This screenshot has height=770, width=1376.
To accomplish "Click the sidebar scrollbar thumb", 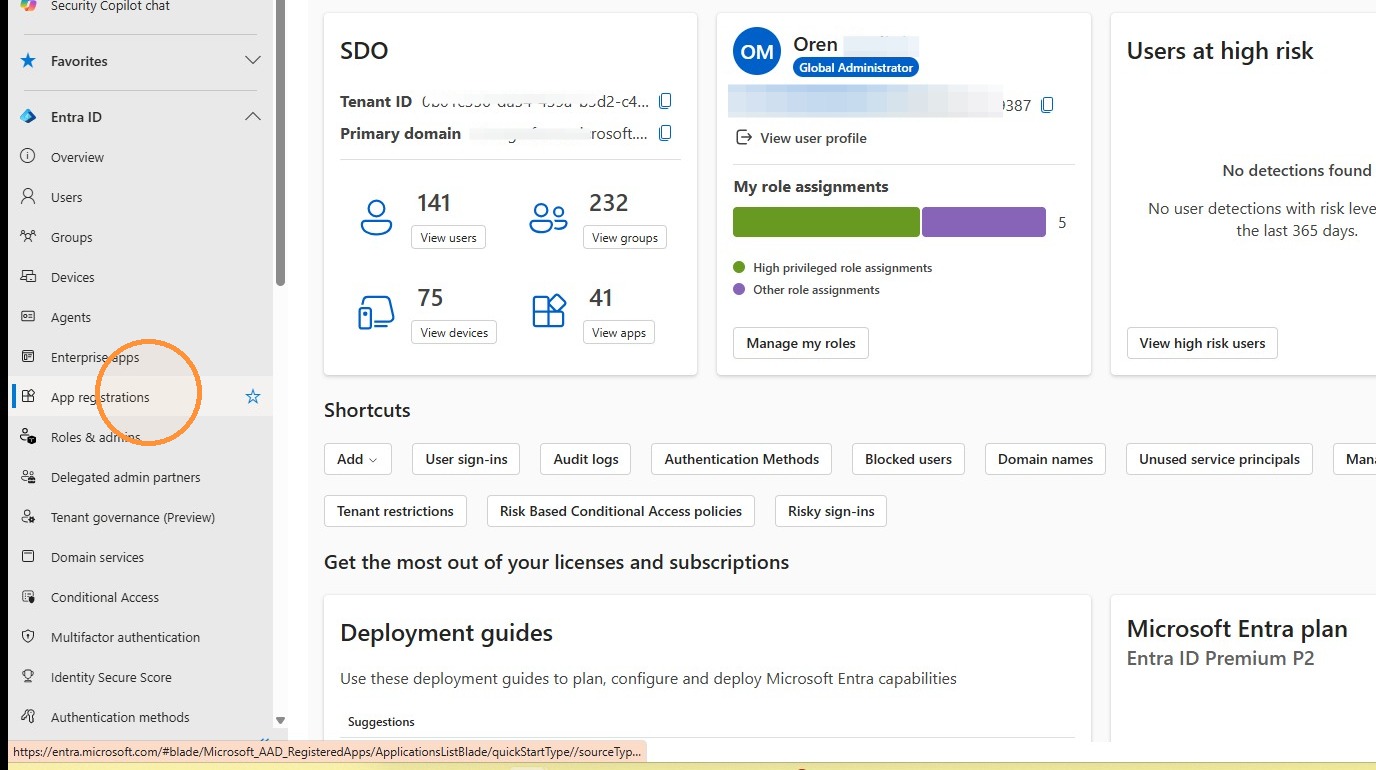I will [x=281, y=142].
